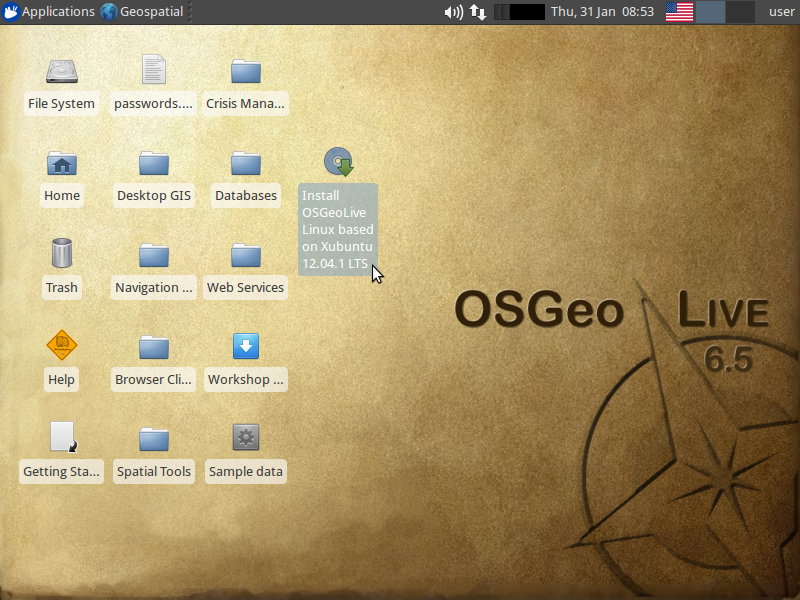Screen dimensions: 800x600
Task: Click the 'Getting Sta...' label
Action: click(61, 471)
